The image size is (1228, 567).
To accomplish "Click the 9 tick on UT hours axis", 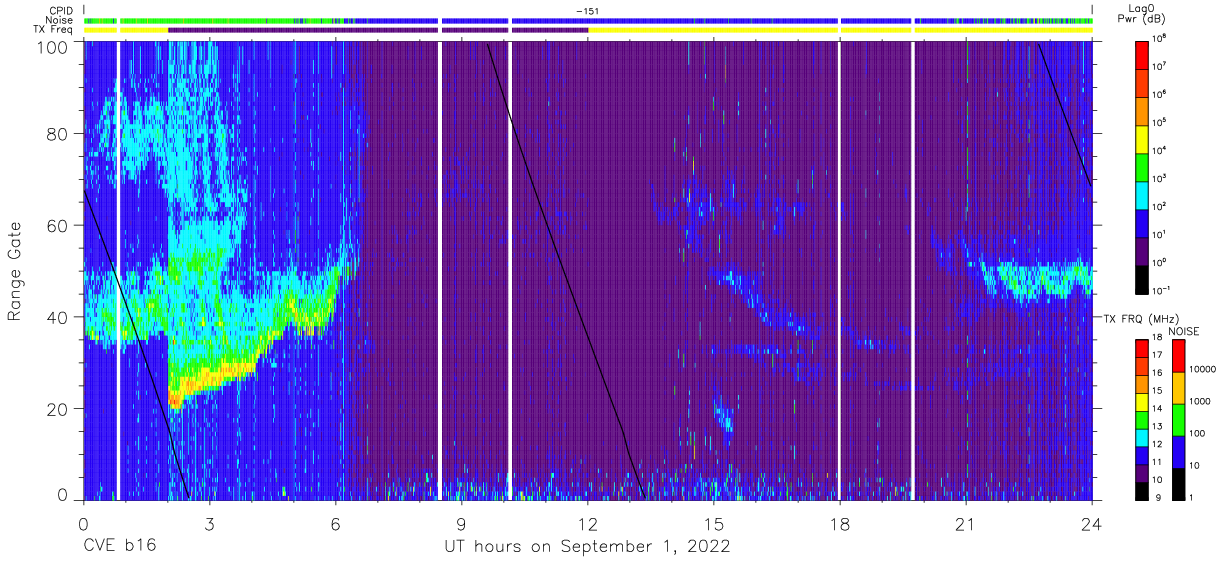I will point(462,522).
